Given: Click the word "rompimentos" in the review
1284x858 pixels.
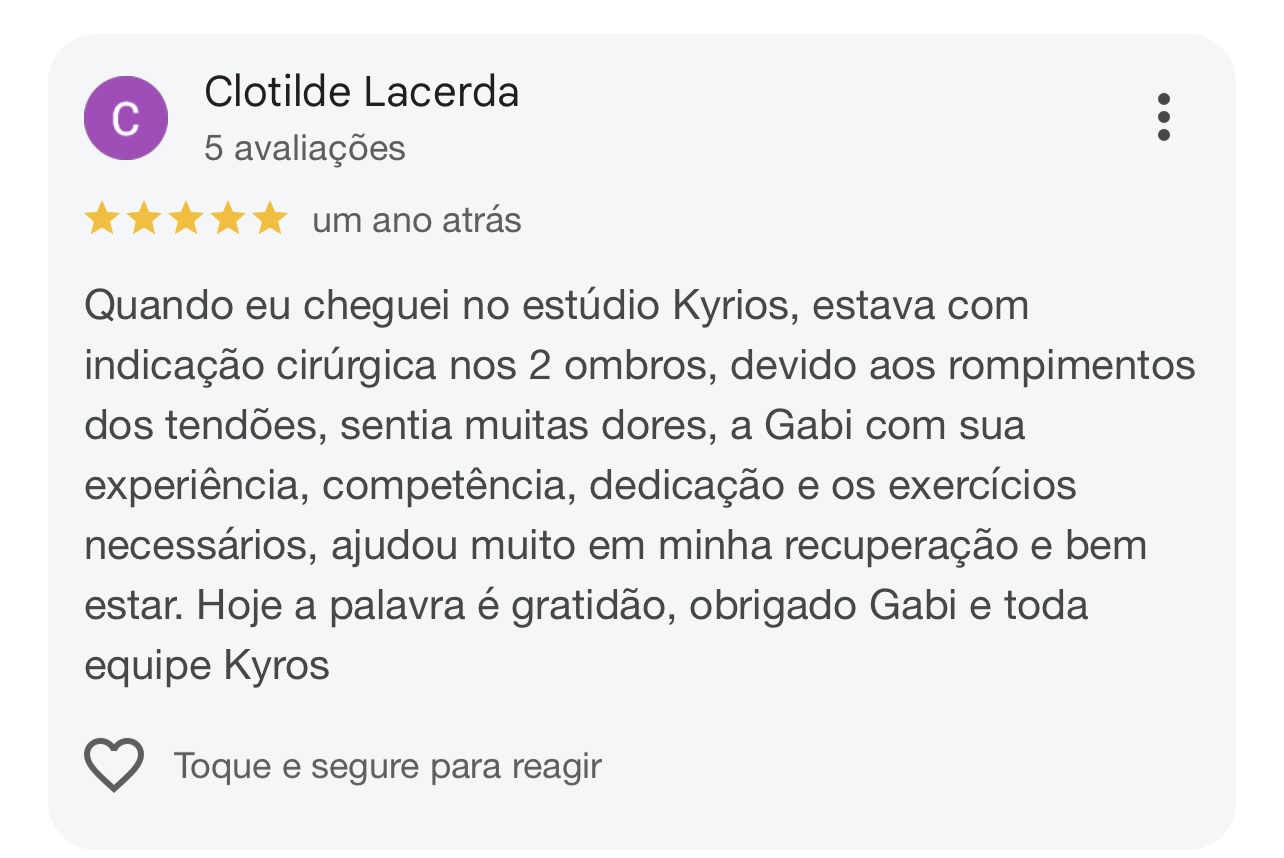Looking at the screenshot, I should pyautogui.click(x=1071, y=366).
